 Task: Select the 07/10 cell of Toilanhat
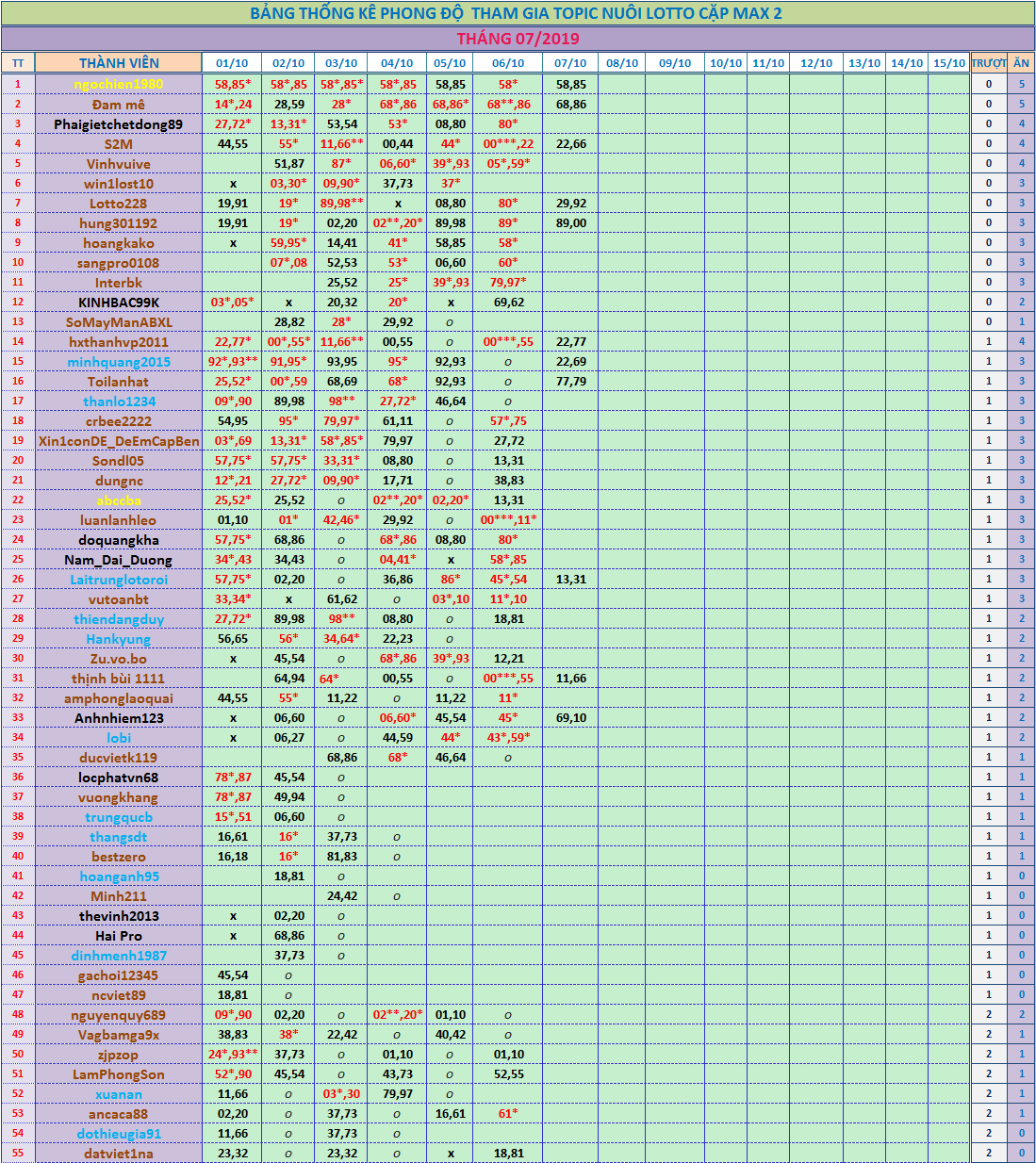pos(571,381)
